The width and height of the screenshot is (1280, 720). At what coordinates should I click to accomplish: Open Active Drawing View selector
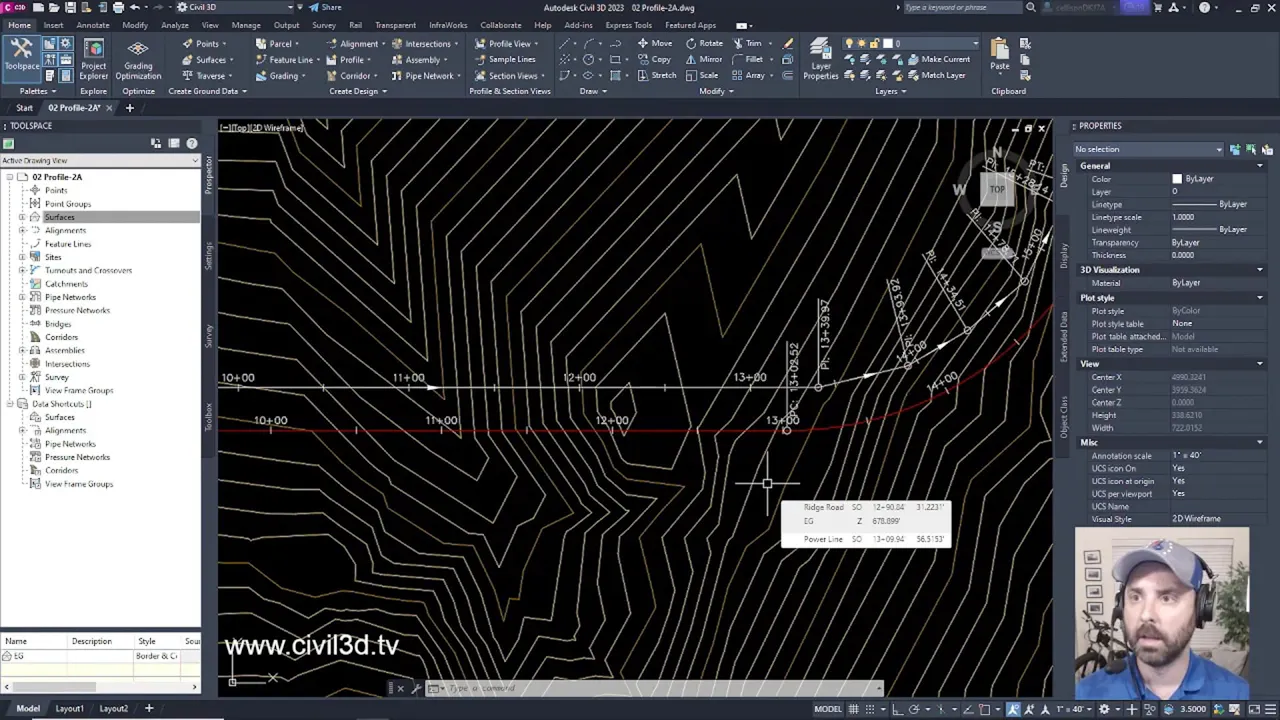[100, 160]
